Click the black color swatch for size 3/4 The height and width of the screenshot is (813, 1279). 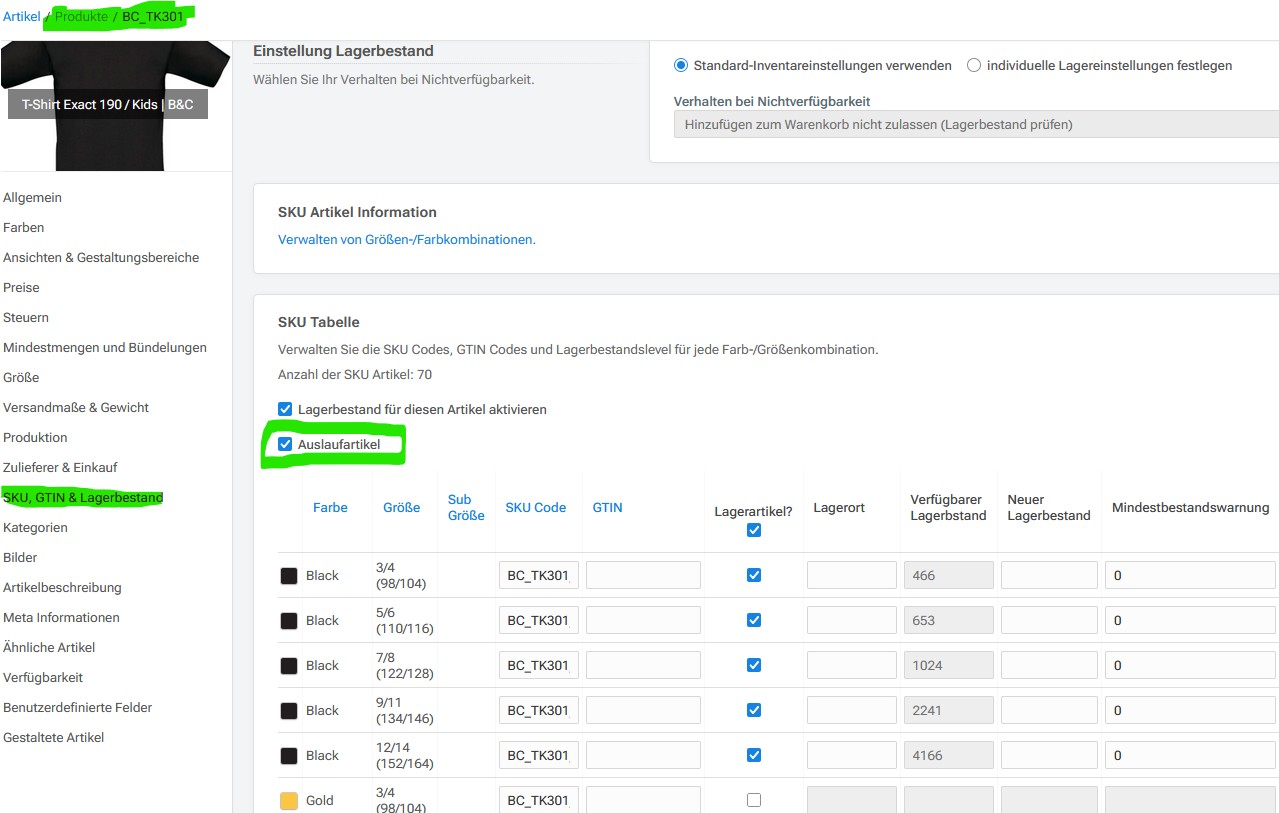(x=289, y=576)
